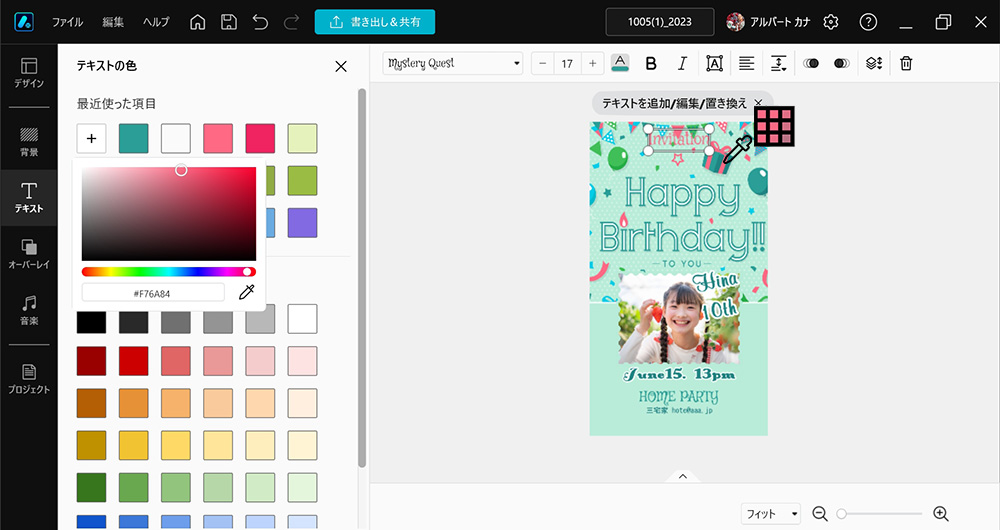Expand the bottom panel chevron
The height and width of the screenshot is (530, 1000).
pyautogui.click(x=683, y=476)
